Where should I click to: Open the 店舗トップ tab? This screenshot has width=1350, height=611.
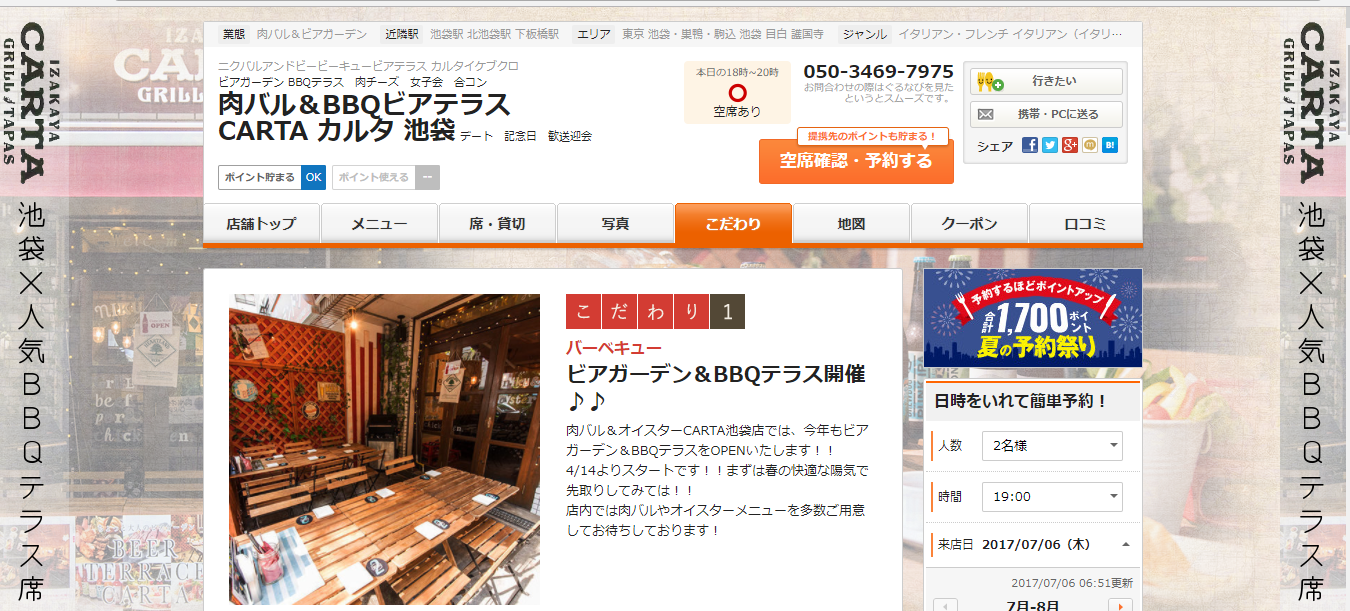[x=262, y=223]
